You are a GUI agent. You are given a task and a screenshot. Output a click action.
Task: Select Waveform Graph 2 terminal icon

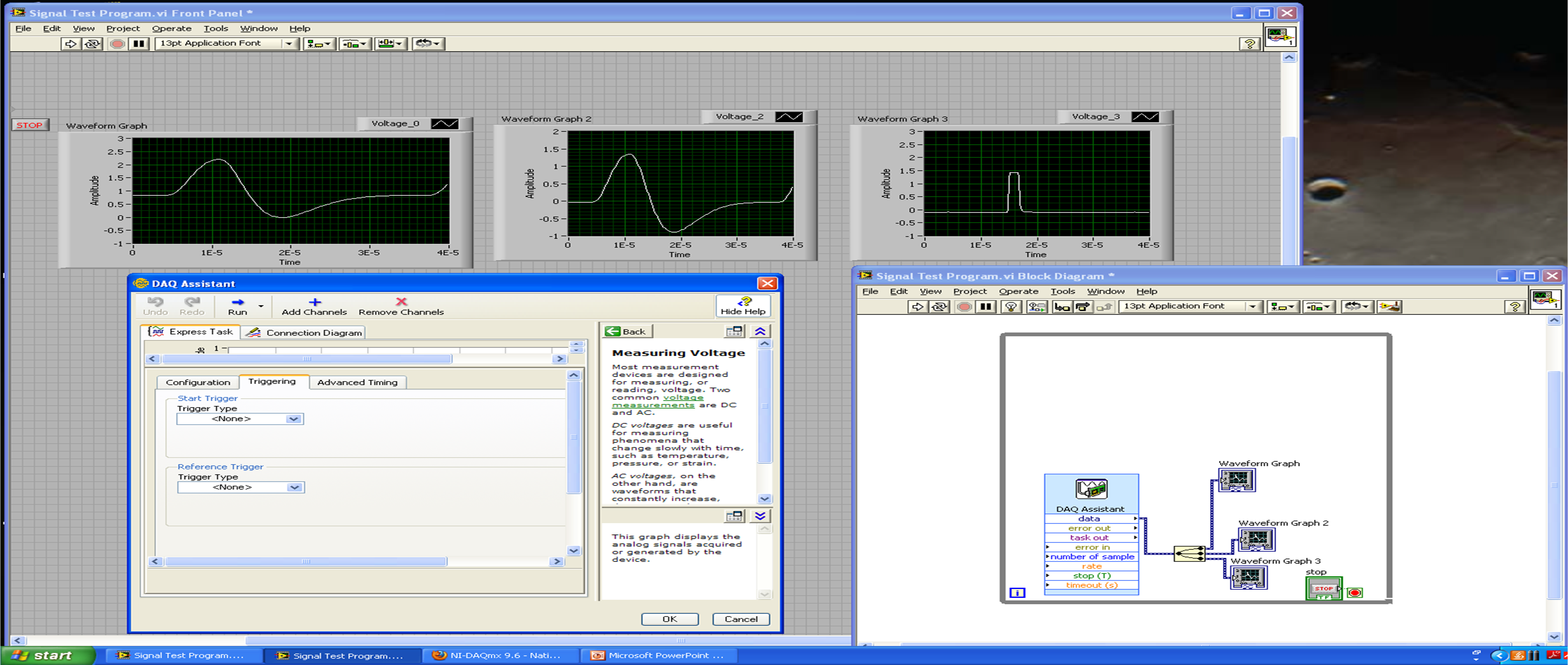[x=1256, y=540]
